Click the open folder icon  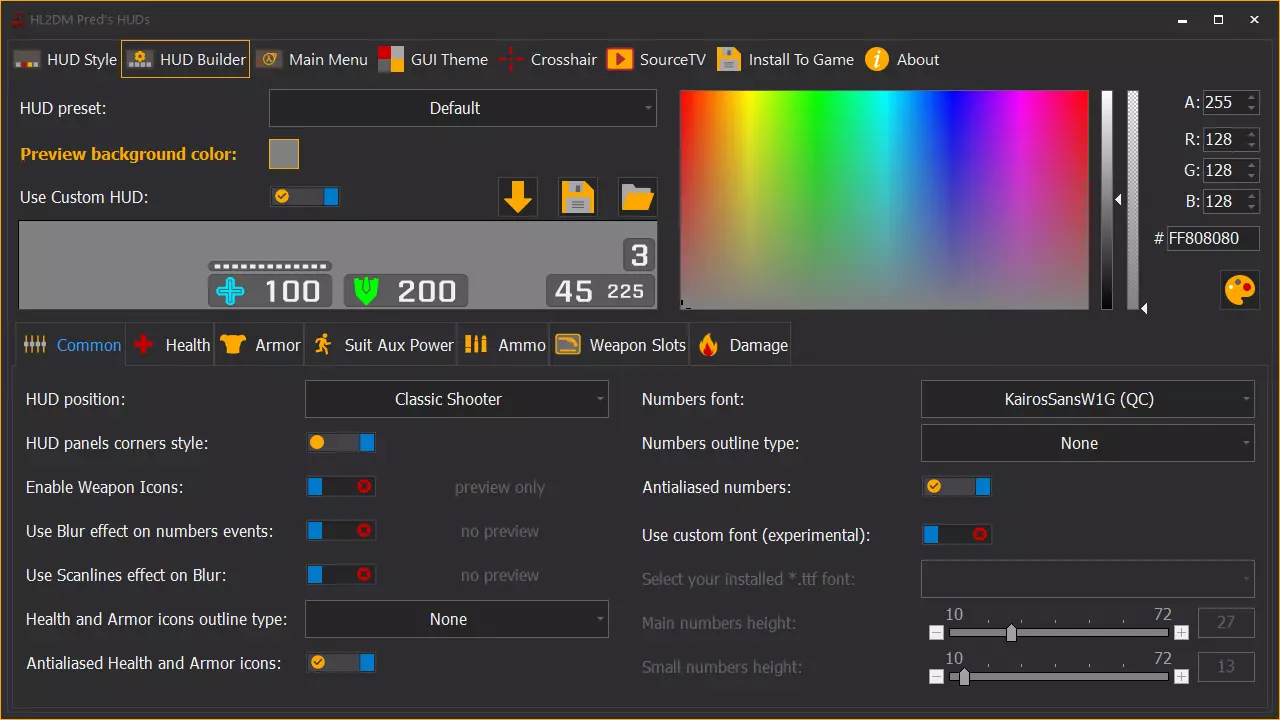click(637, 198)
